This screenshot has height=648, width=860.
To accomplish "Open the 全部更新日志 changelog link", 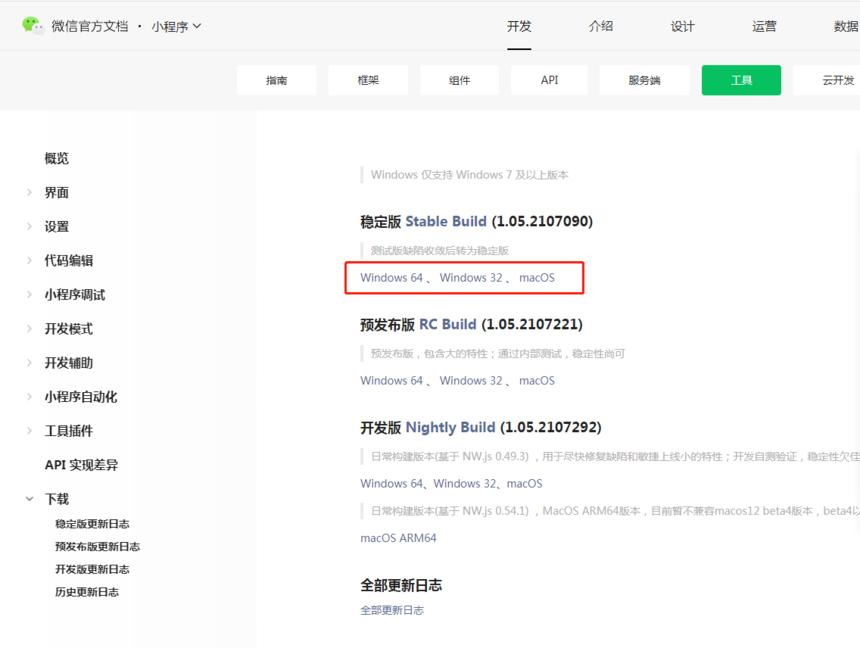I will click(390, 609).
